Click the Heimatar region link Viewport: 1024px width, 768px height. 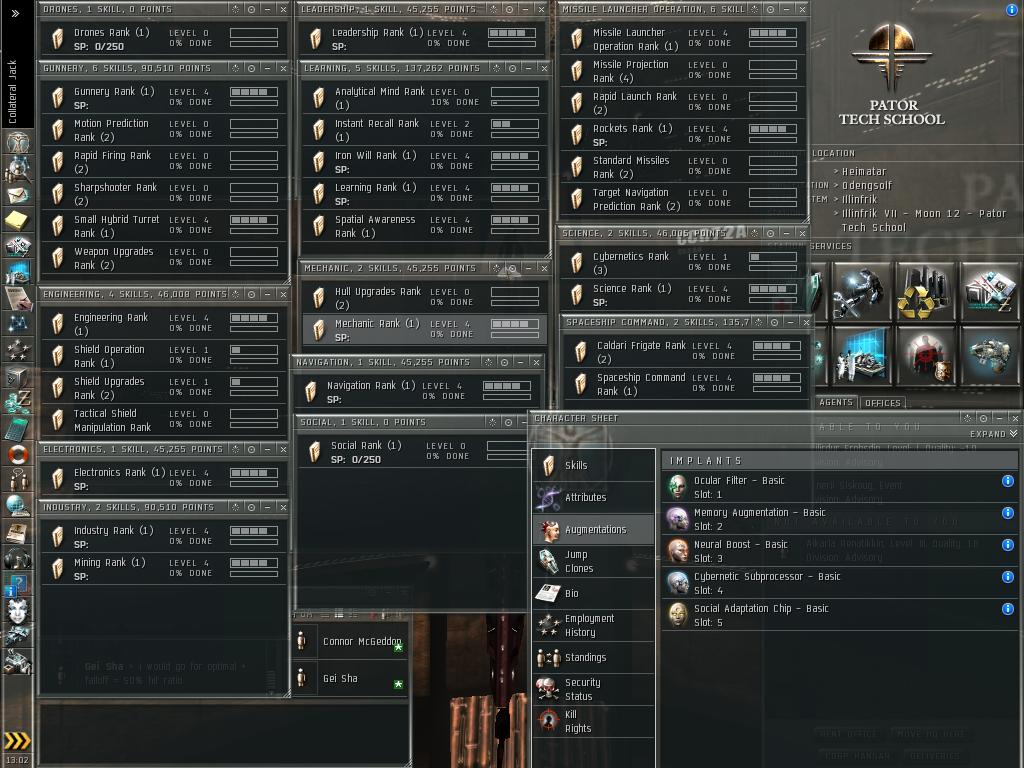[x=863, y=172]
